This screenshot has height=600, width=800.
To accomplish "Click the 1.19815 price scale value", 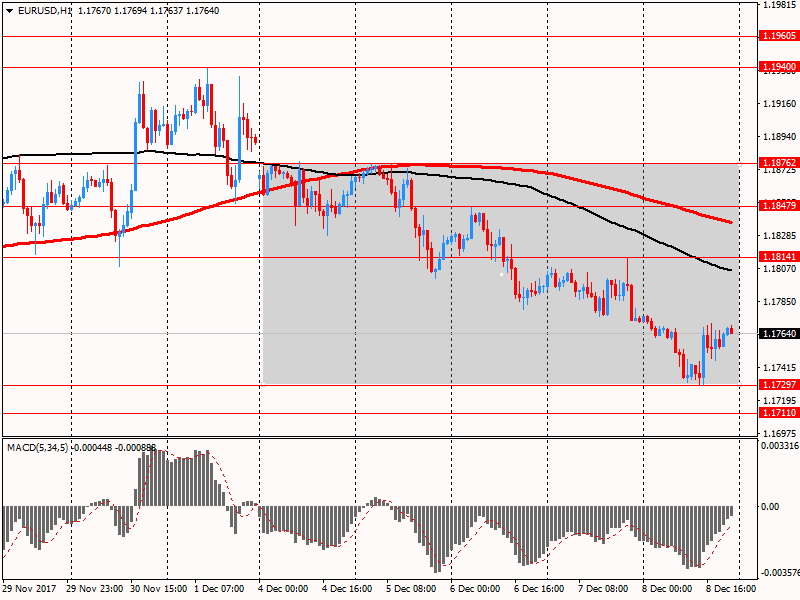I will 779,5.
